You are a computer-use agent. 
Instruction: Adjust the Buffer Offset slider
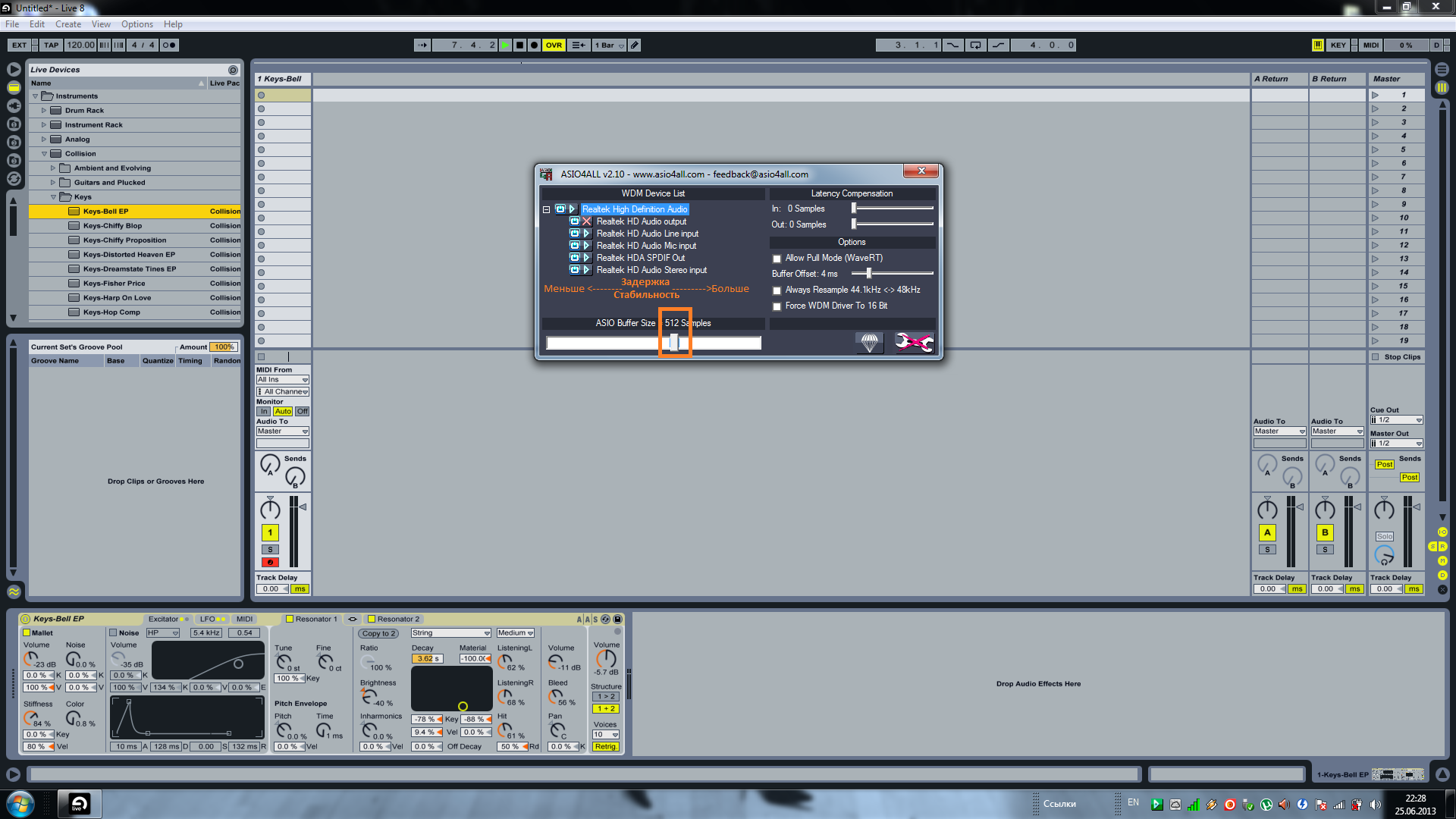pos(868,273)
